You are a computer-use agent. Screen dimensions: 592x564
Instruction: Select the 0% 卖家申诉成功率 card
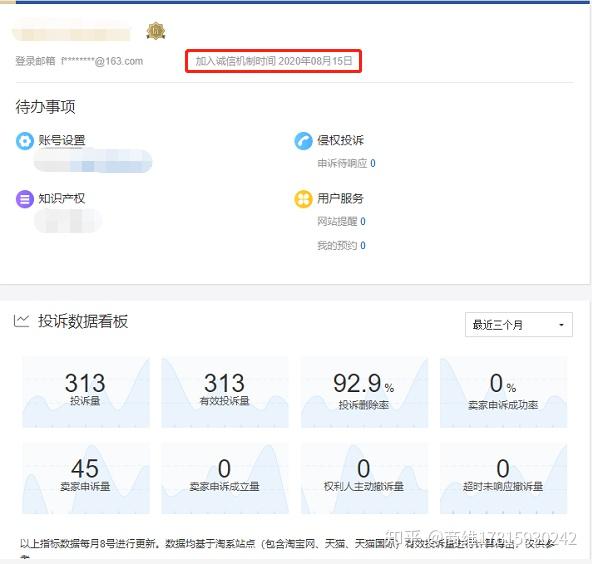[x=504, y=392]
